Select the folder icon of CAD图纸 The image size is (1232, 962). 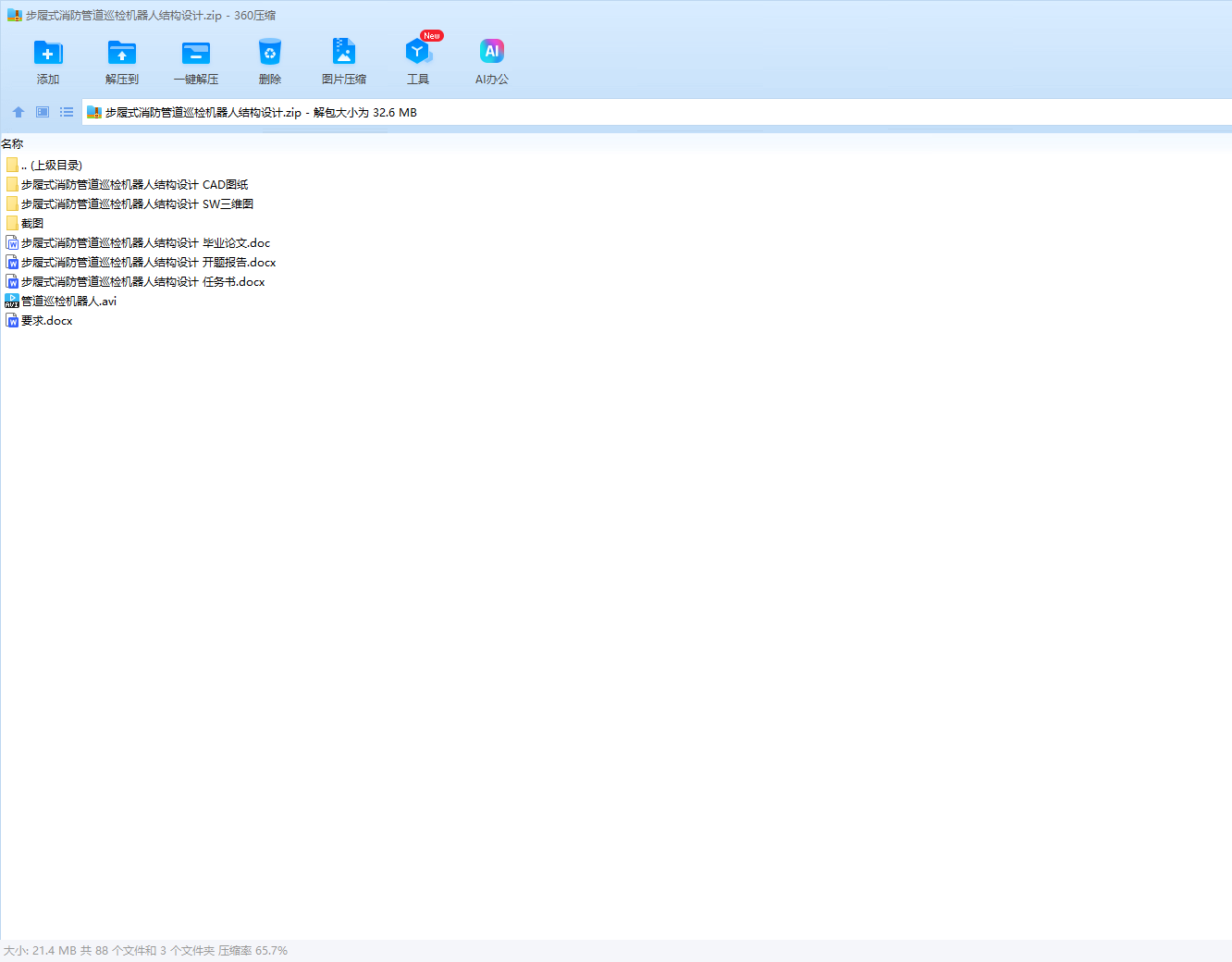(12, 184)
